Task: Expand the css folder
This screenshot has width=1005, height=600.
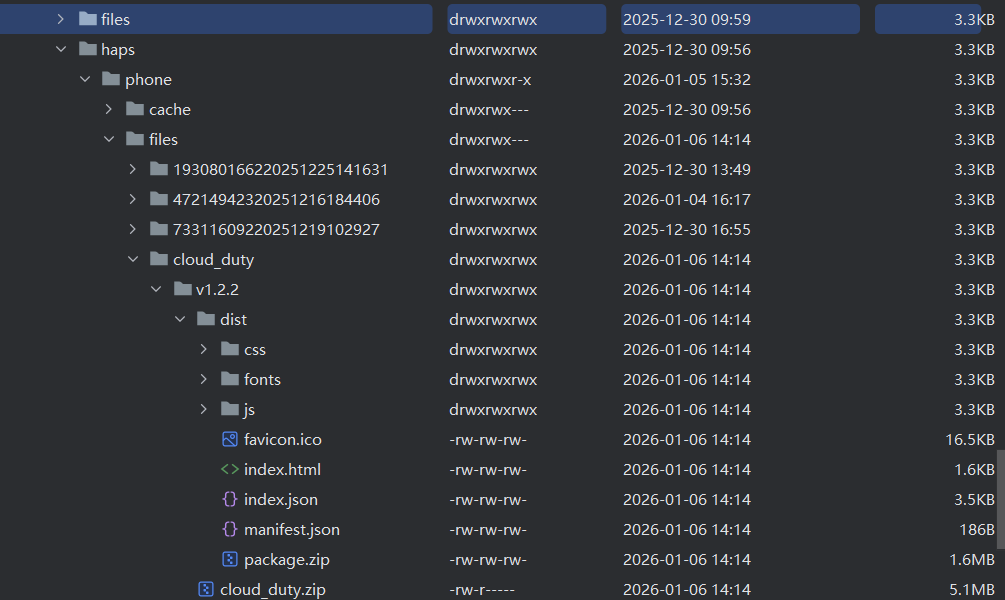Action: pos(204,349)
